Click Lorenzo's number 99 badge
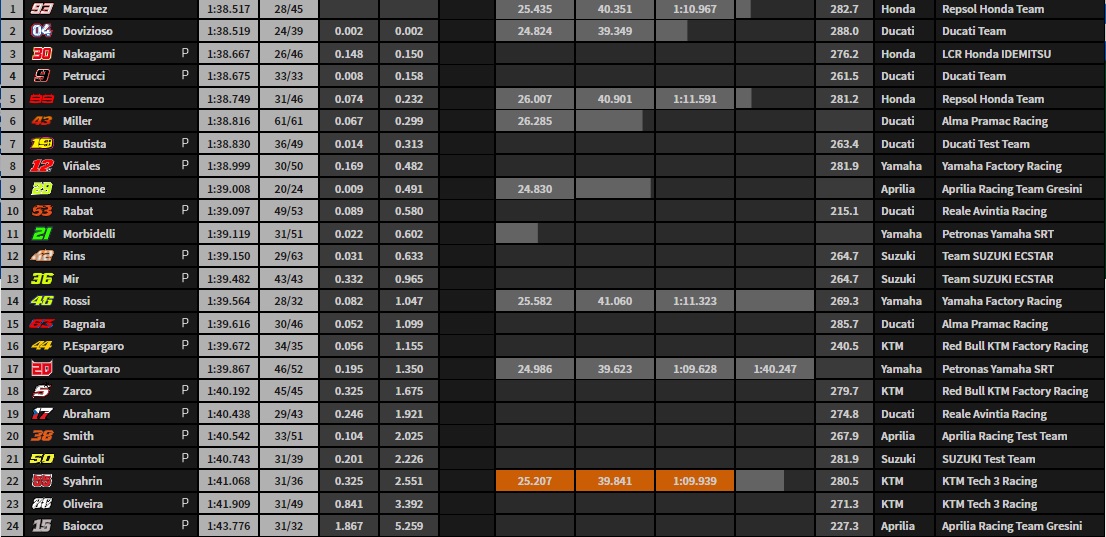This screenshot has width=1106, height=537. point(42,99)
